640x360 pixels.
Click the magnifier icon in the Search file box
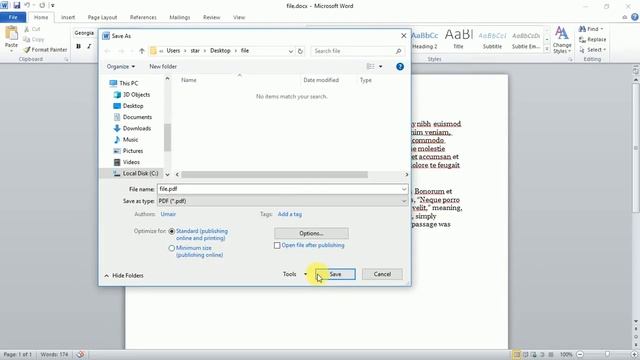[398, 51]
